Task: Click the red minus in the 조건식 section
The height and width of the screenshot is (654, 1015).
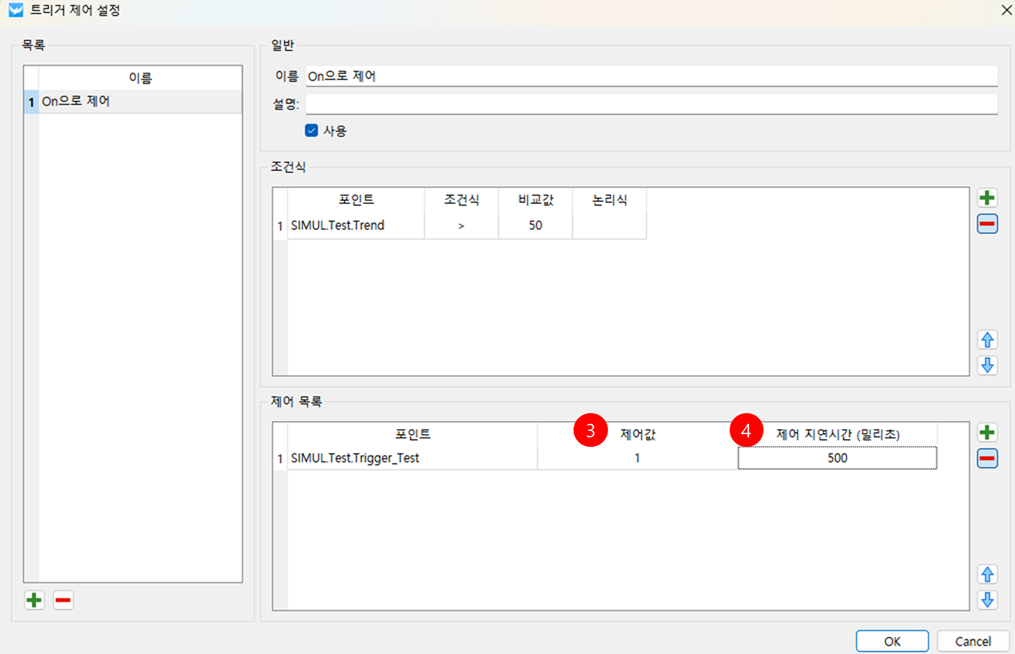Action: (x=987, y=224)
